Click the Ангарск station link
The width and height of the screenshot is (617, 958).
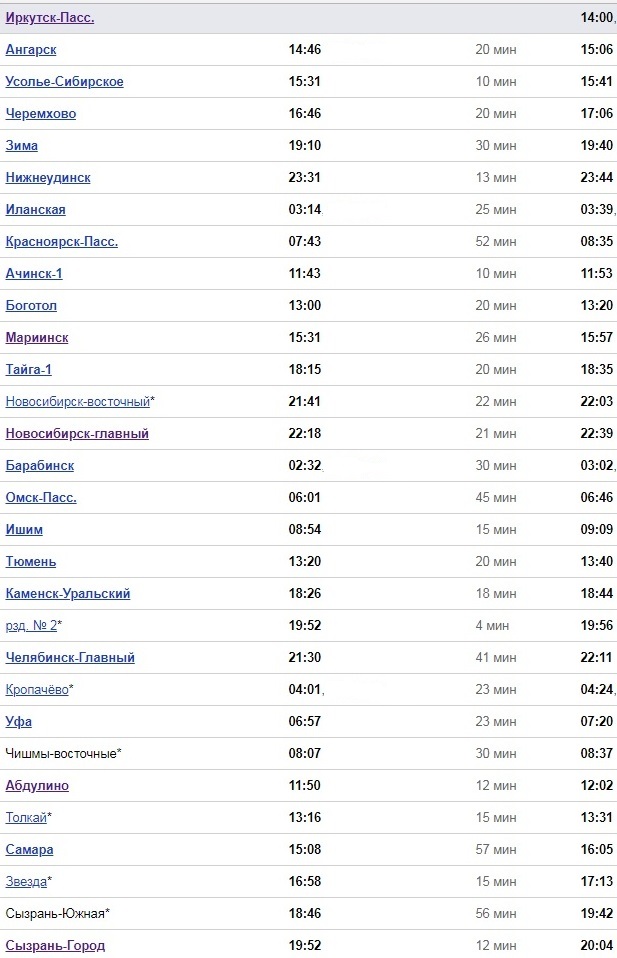point(31,50)
